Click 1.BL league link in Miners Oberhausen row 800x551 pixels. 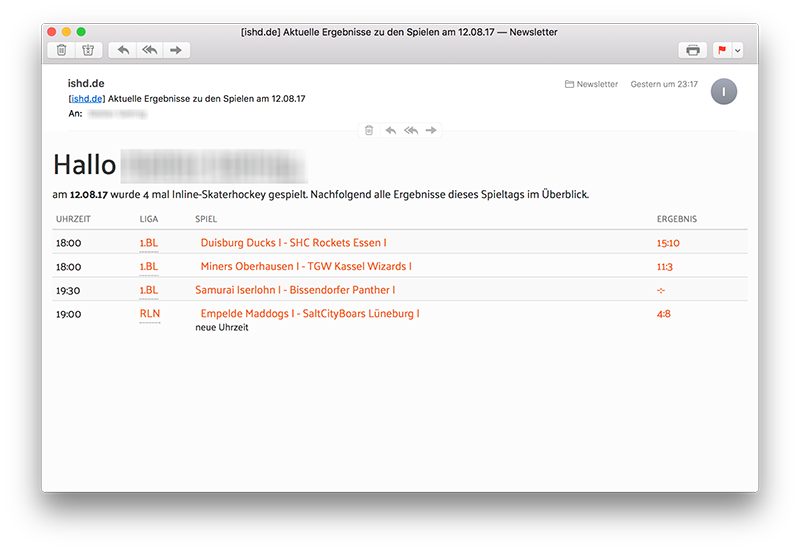(x=149, y=266)
